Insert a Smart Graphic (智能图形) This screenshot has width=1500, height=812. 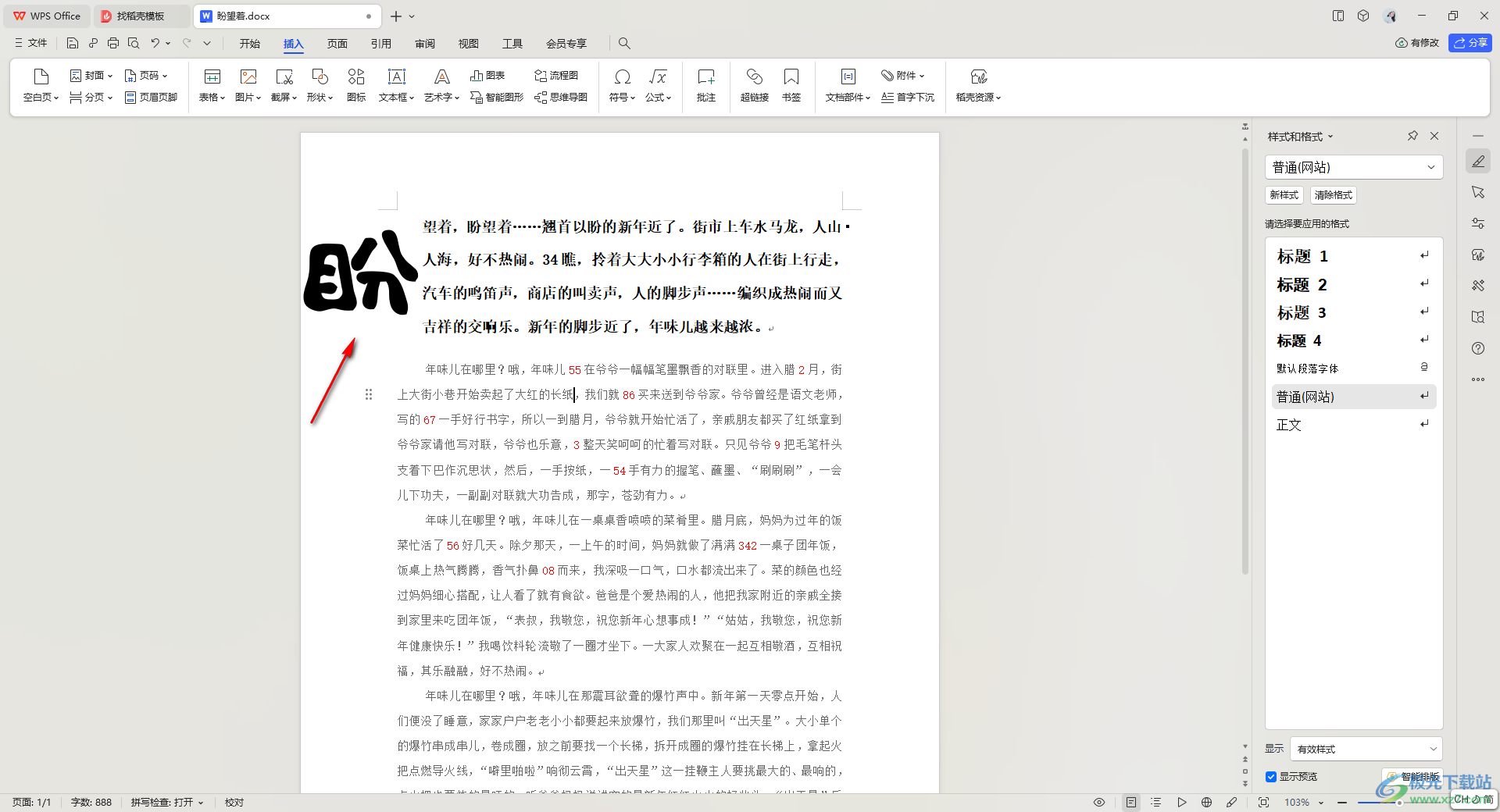497,98
